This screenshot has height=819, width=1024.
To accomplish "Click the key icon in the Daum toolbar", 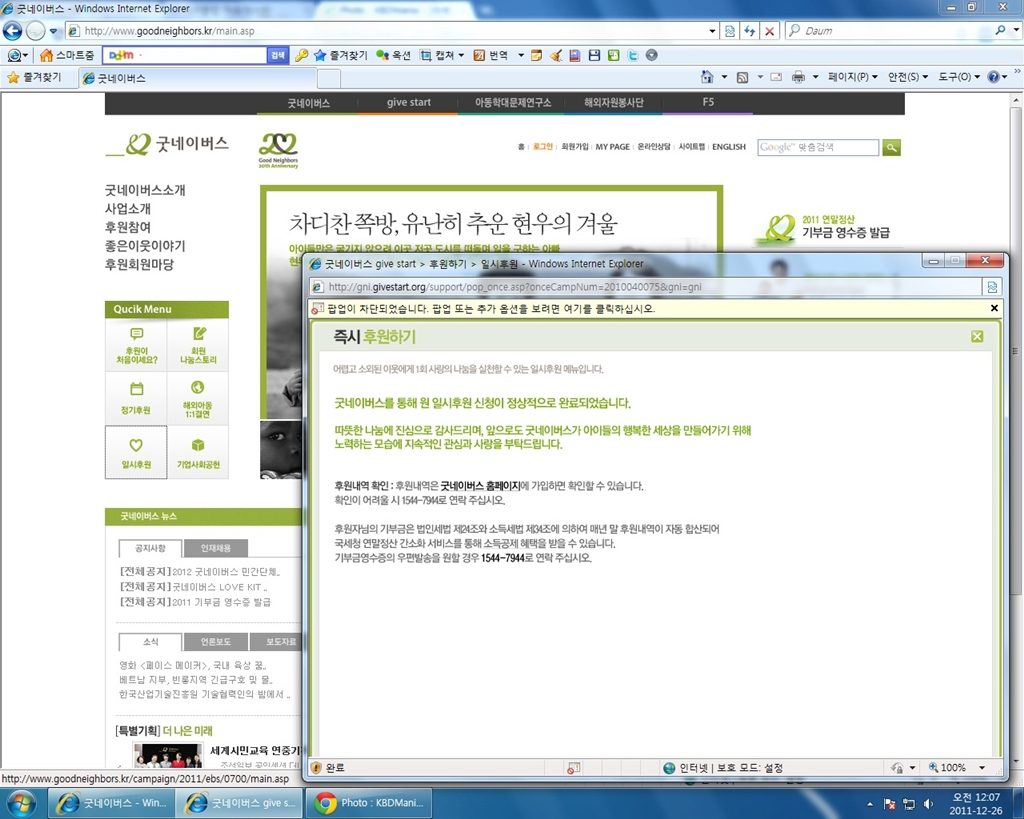I will (x=301, y=56).
